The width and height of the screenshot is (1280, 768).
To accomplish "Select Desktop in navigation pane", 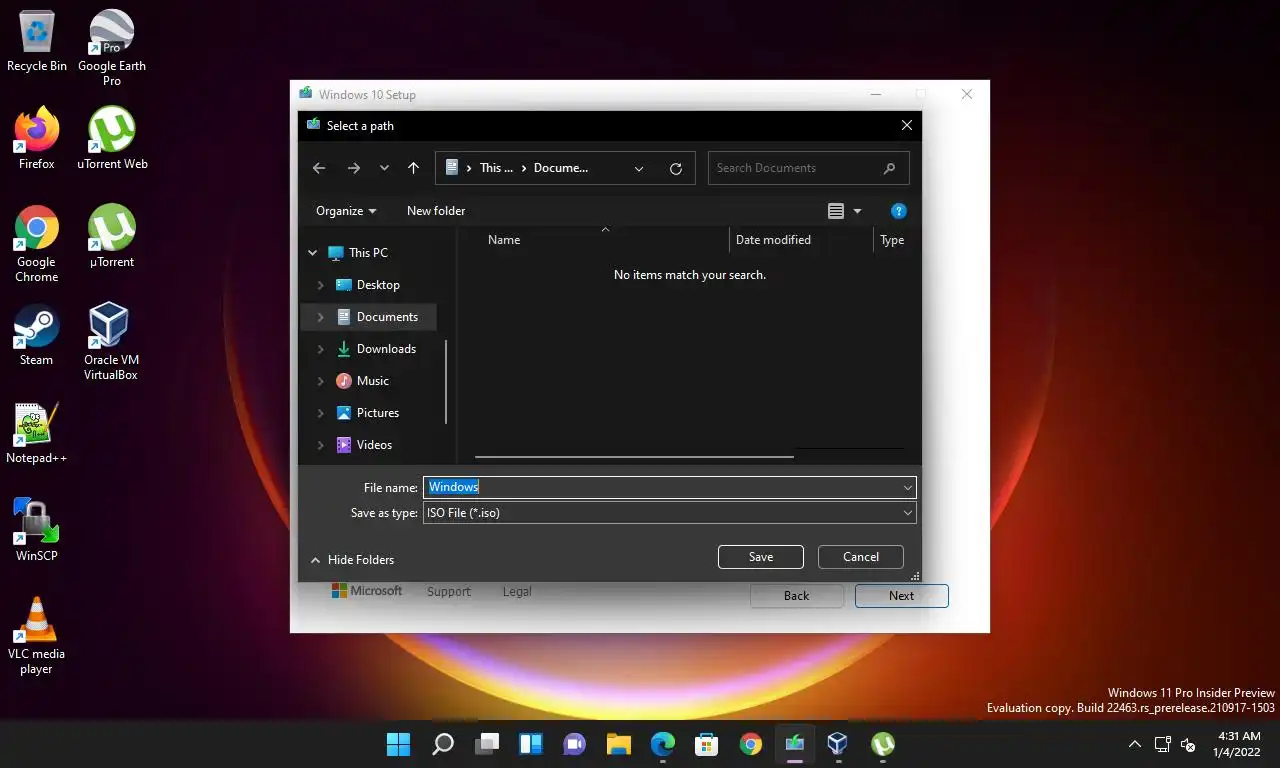I will 368,285.
